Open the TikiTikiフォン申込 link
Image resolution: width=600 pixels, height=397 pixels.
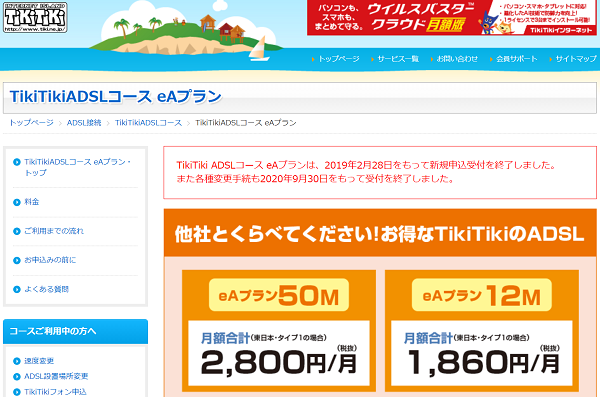pos(55,392)
